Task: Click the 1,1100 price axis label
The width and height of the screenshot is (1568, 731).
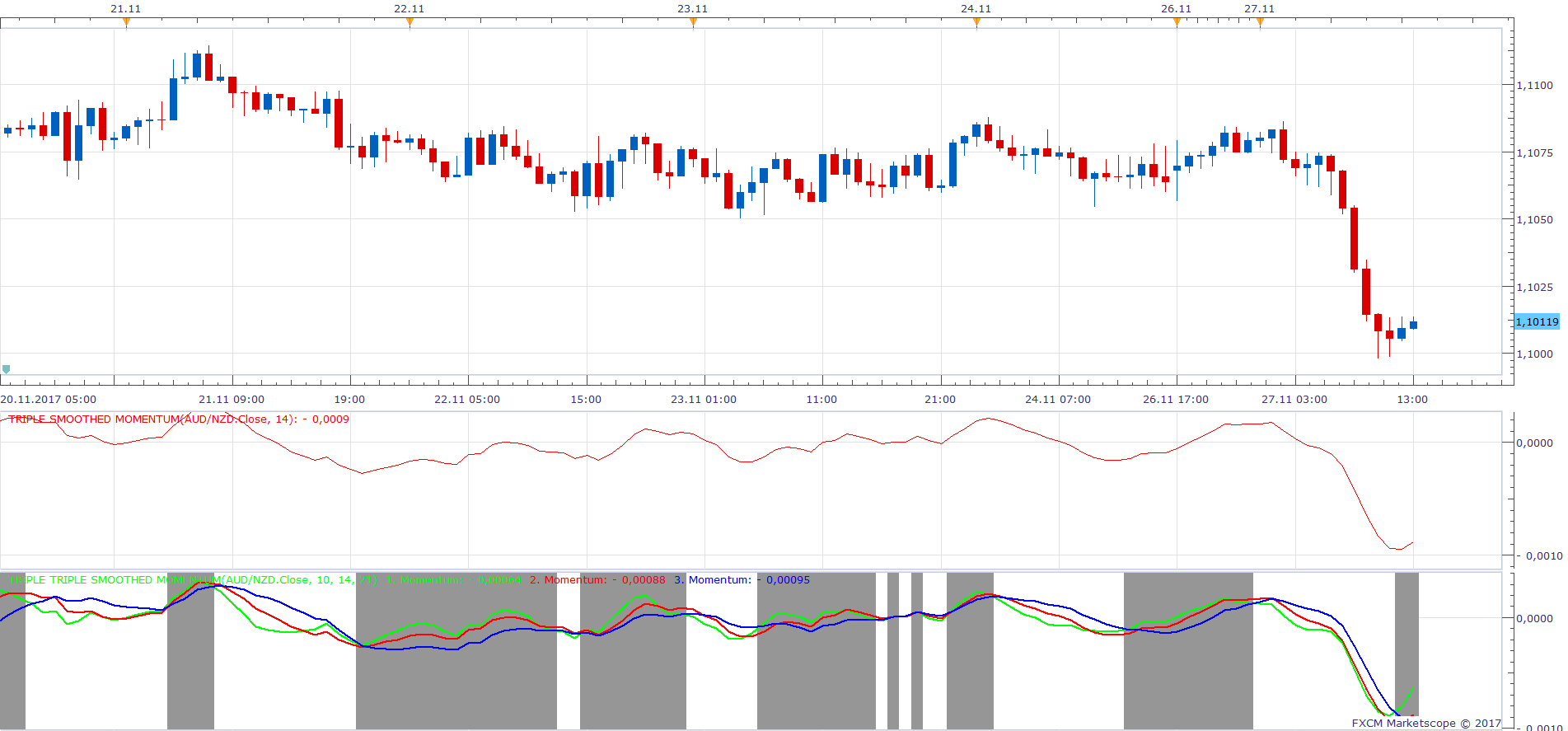Action: click(x=1535, y=85)
